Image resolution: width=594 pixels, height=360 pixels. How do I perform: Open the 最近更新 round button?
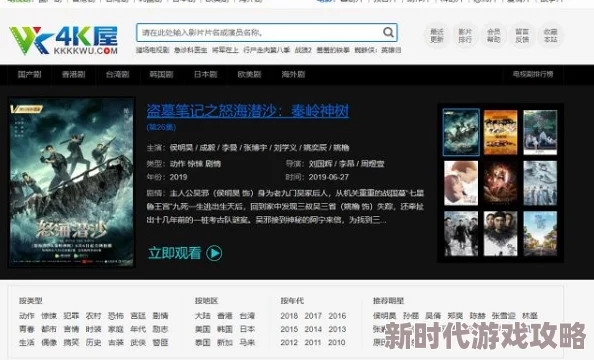[437, 35]
